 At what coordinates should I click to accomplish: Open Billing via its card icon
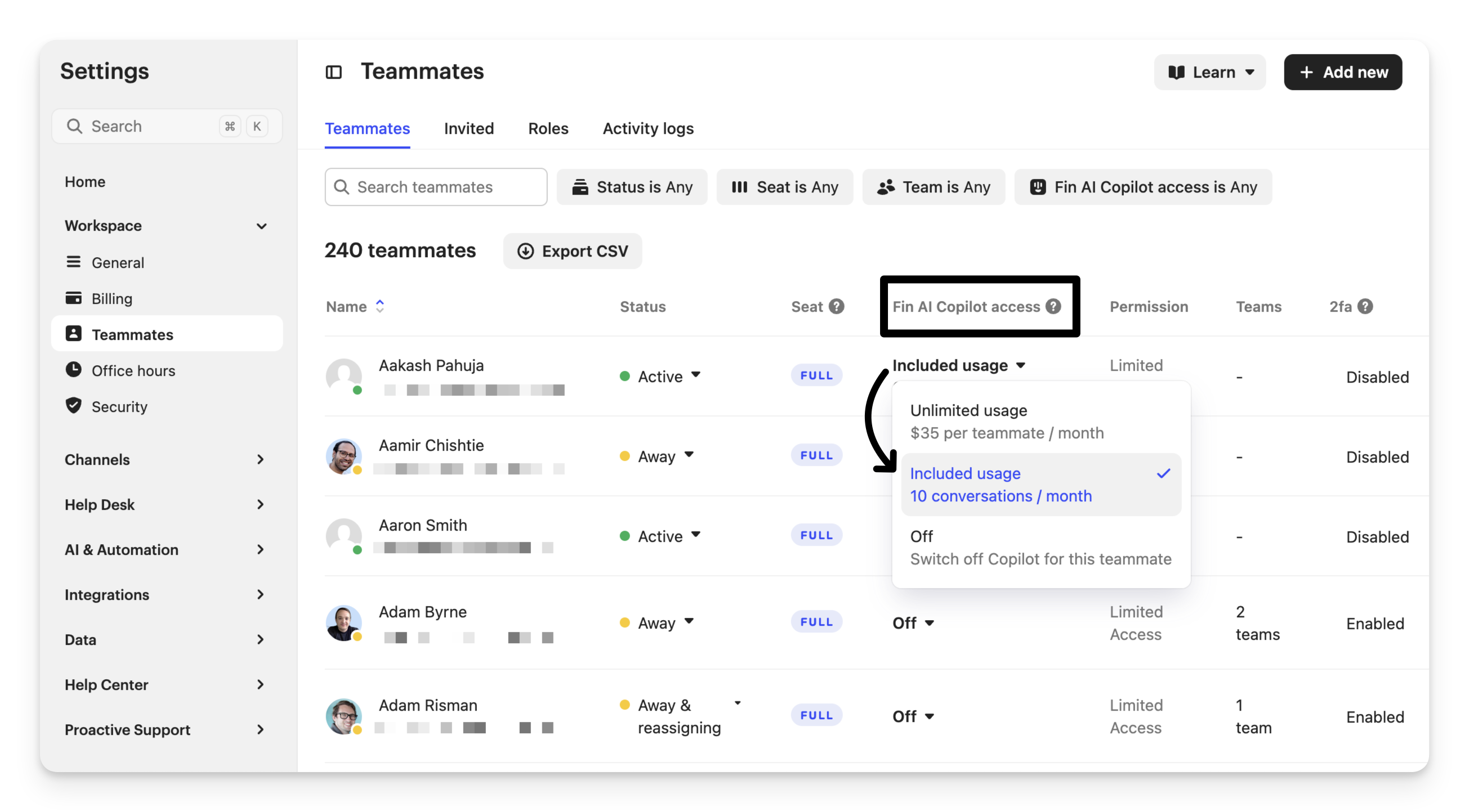[x=74, y=298]
